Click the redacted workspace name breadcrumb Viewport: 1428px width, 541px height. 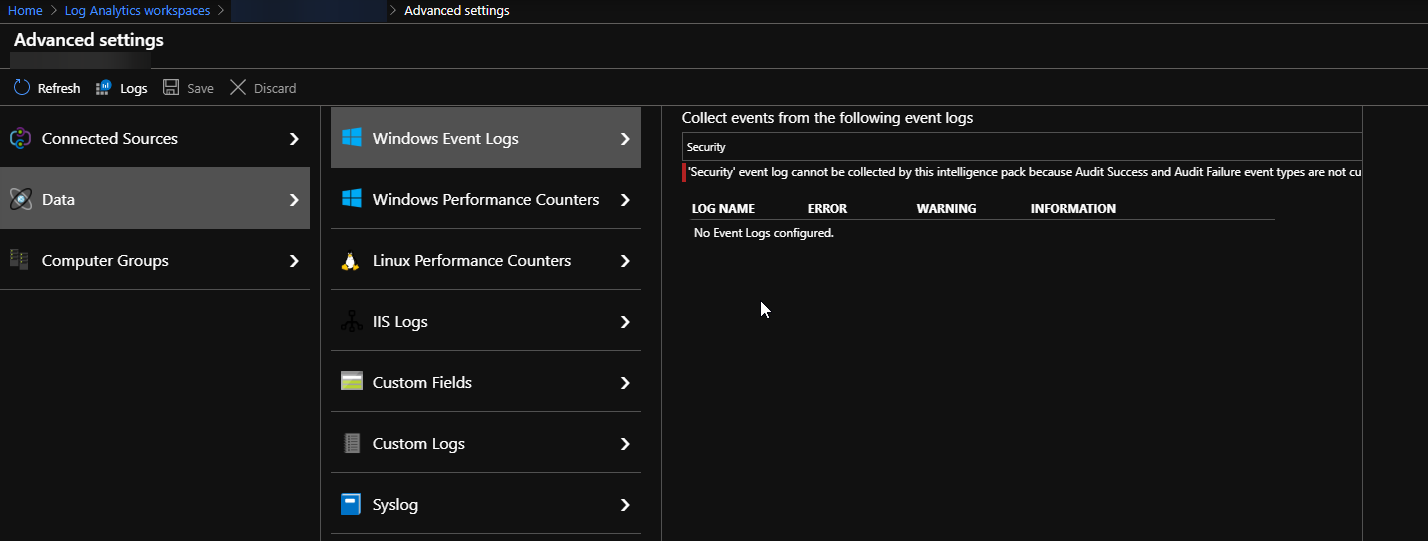pyautogui.click(x=309, y=10)
